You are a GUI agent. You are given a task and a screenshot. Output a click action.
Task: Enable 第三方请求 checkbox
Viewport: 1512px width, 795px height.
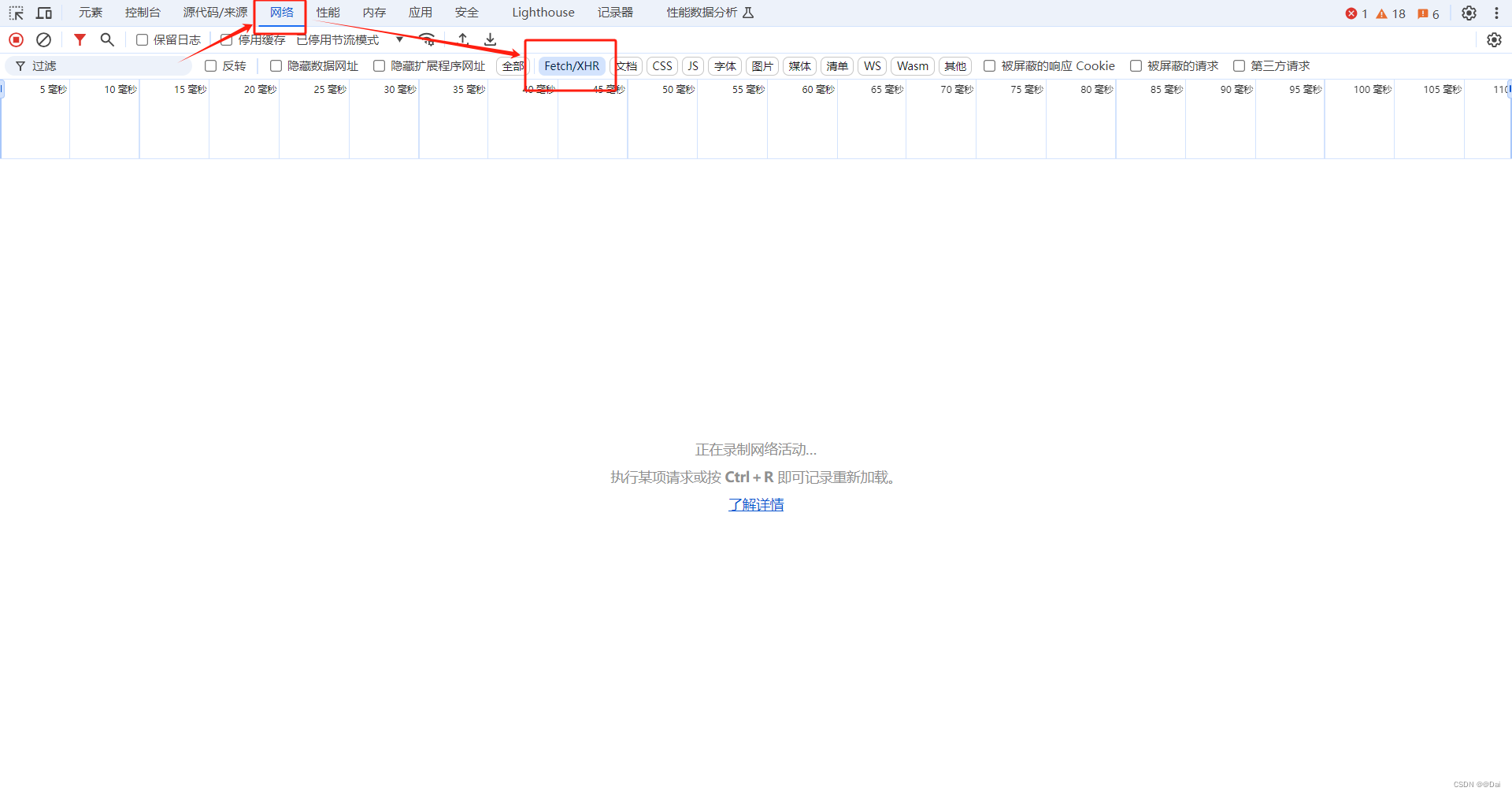[1240, 66]
